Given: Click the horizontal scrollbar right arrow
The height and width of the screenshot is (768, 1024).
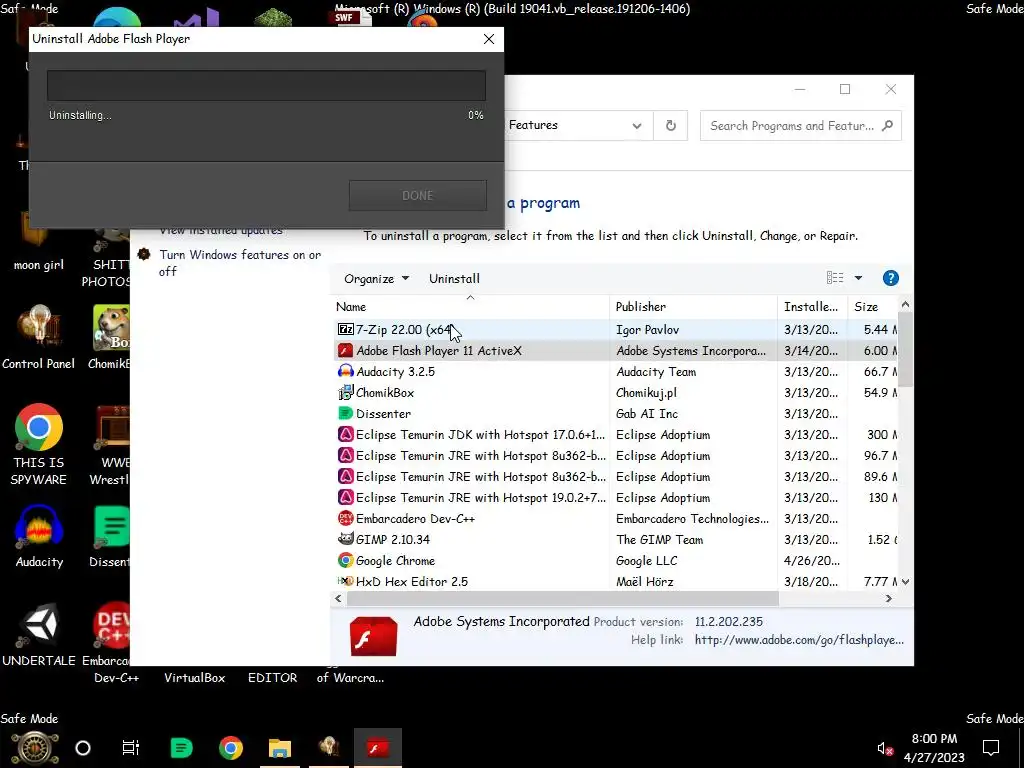Looking at the screenshot, I should point(889,598).
